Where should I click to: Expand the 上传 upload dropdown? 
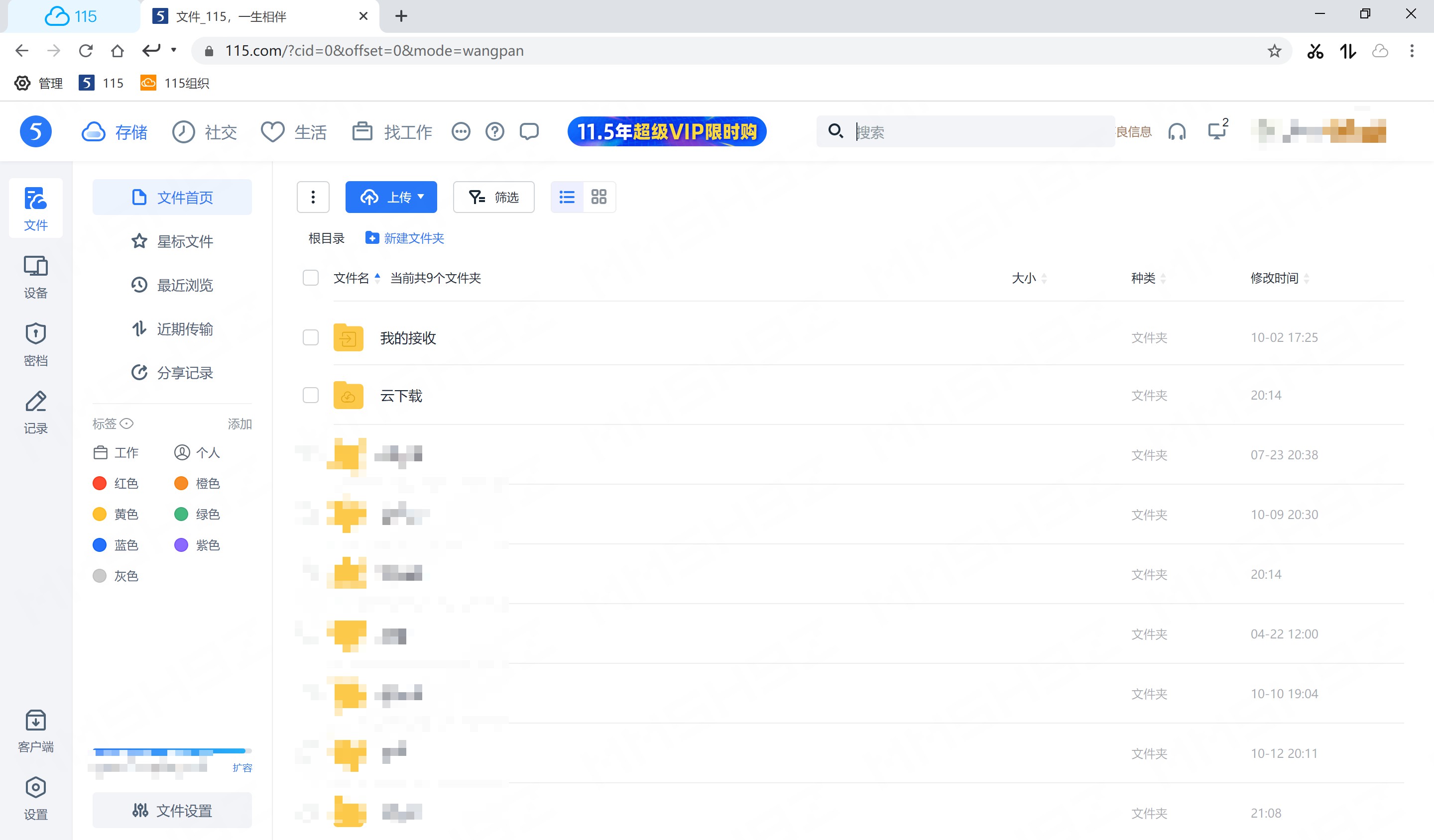coord(421,197)
